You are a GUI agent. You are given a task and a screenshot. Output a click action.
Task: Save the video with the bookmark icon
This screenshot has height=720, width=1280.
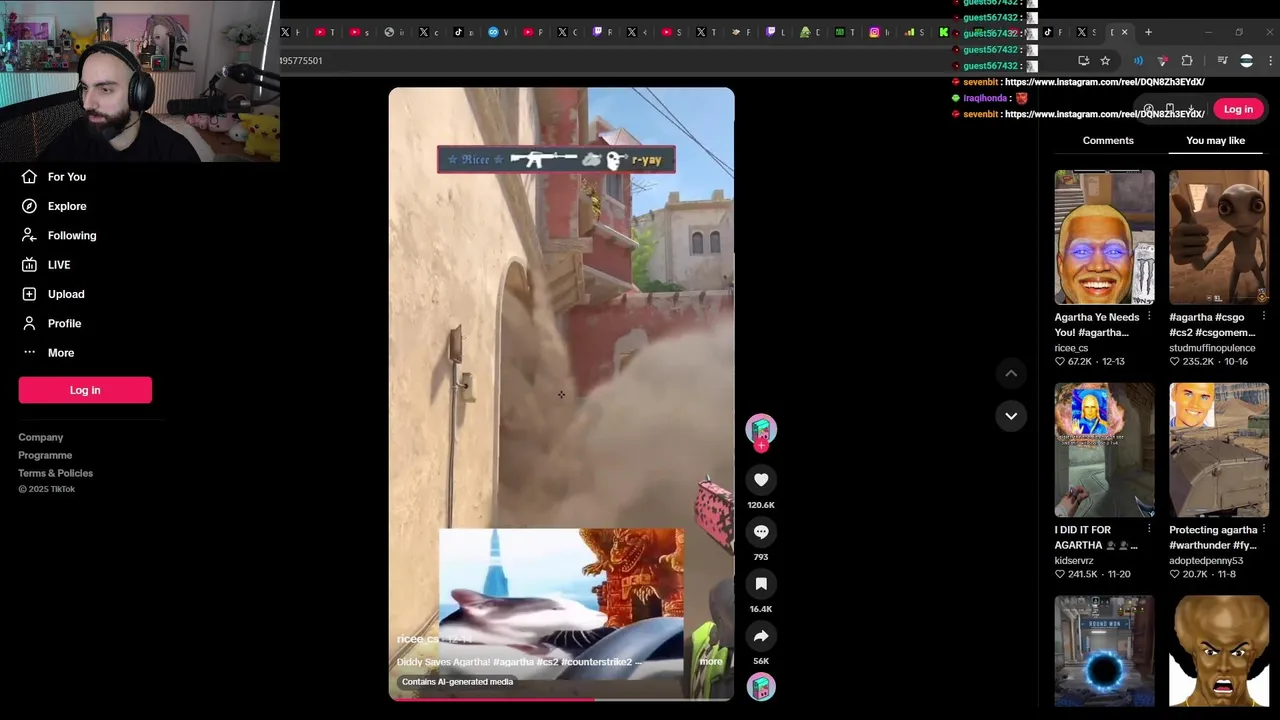(761, 584)
